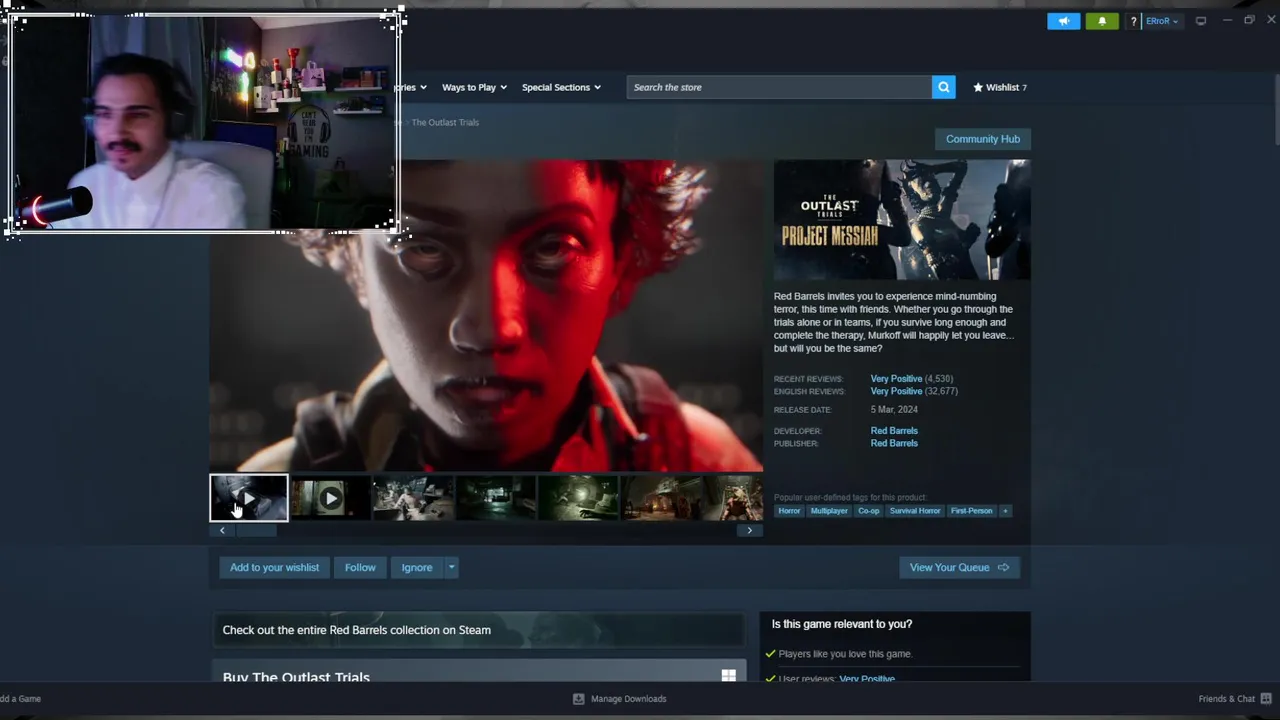The image size is (1280, 720).
Task: Open the third screenshot thumbnail
Action: coord(413,498)
